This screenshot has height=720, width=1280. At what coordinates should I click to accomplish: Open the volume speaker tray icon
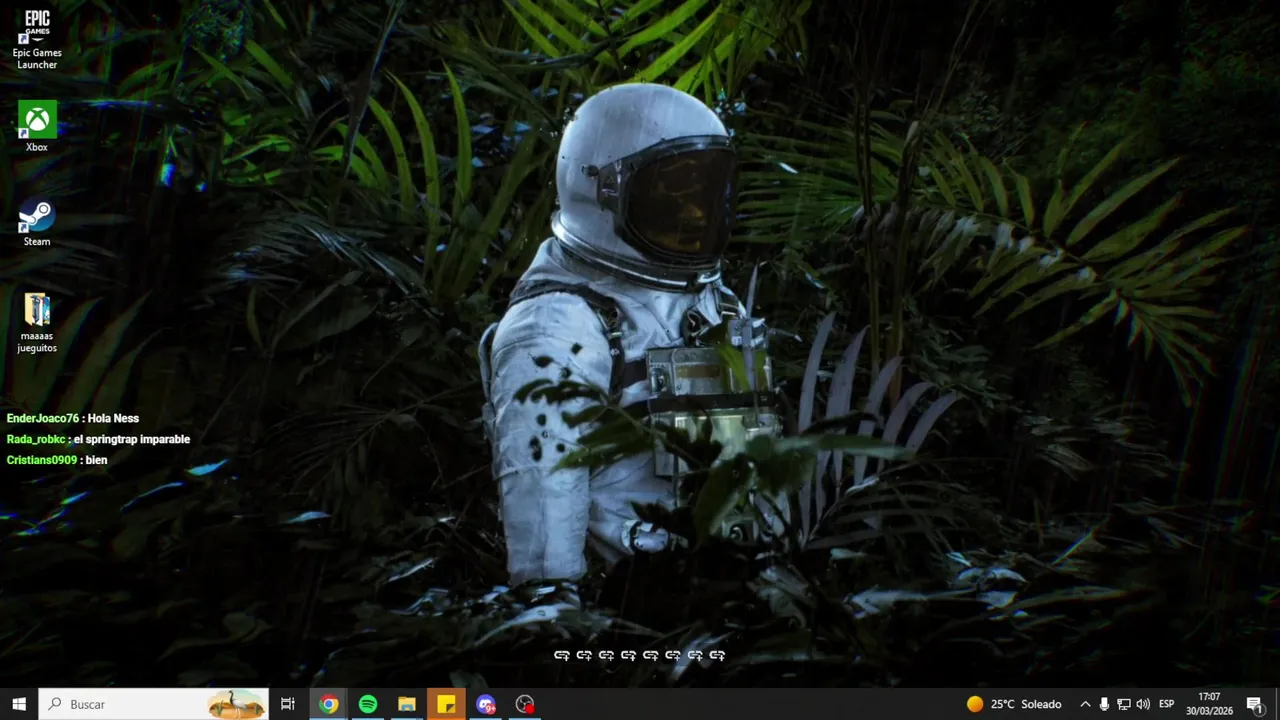1143,704
